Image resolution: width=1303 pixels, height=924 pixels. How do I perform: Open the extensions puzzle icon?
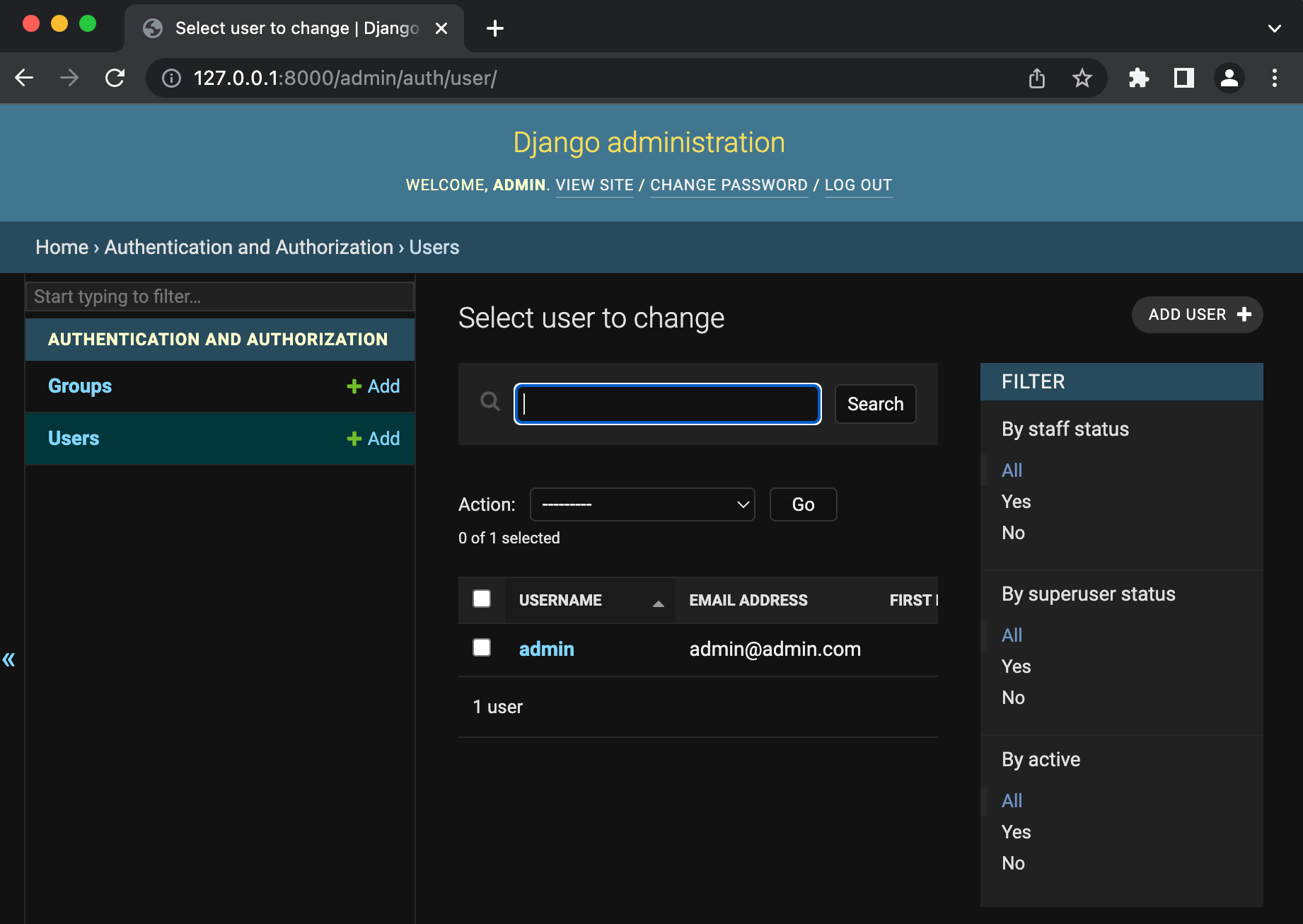1139,78
